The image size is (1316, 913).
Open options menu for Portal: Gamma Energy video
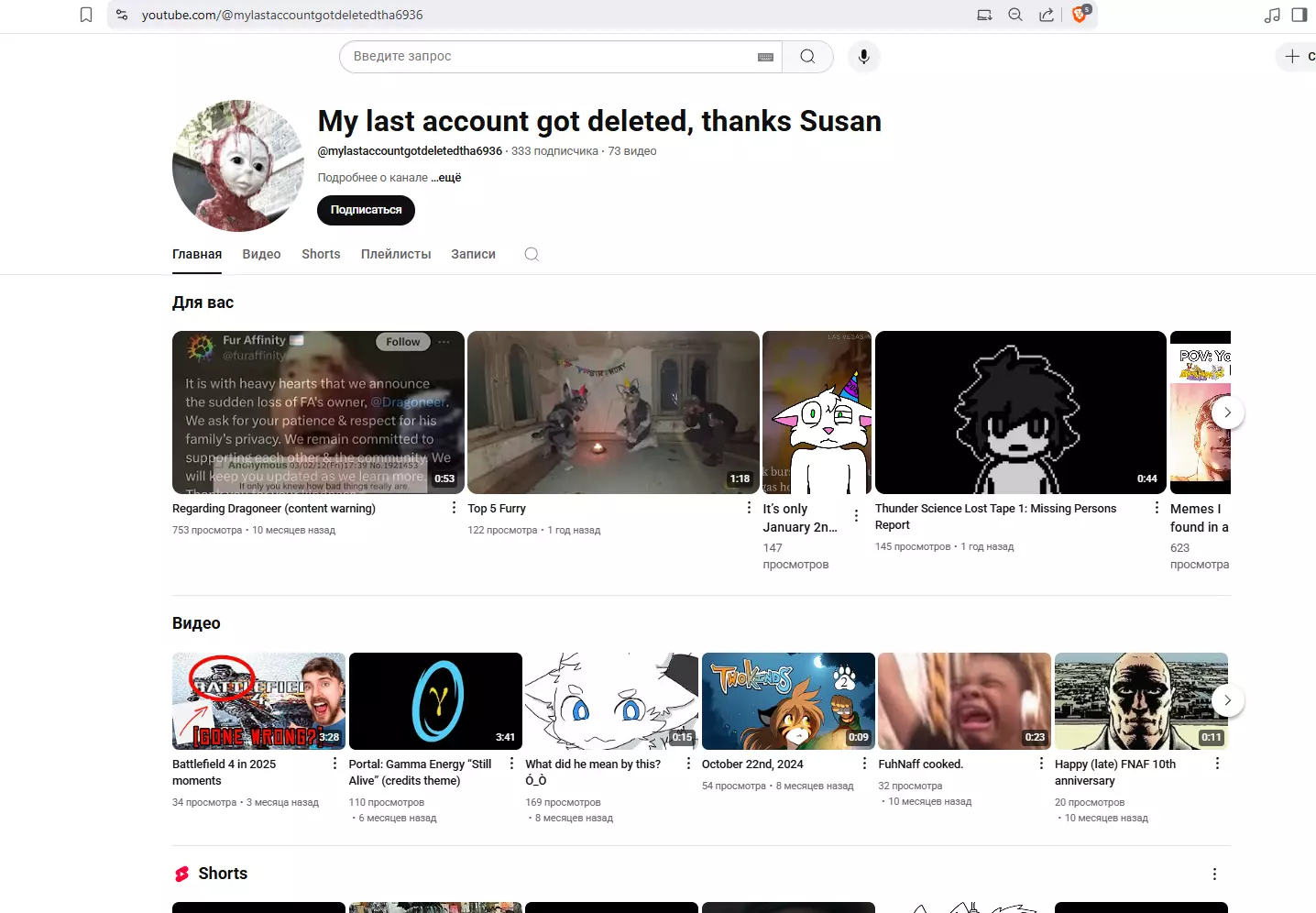pos(511,764)
